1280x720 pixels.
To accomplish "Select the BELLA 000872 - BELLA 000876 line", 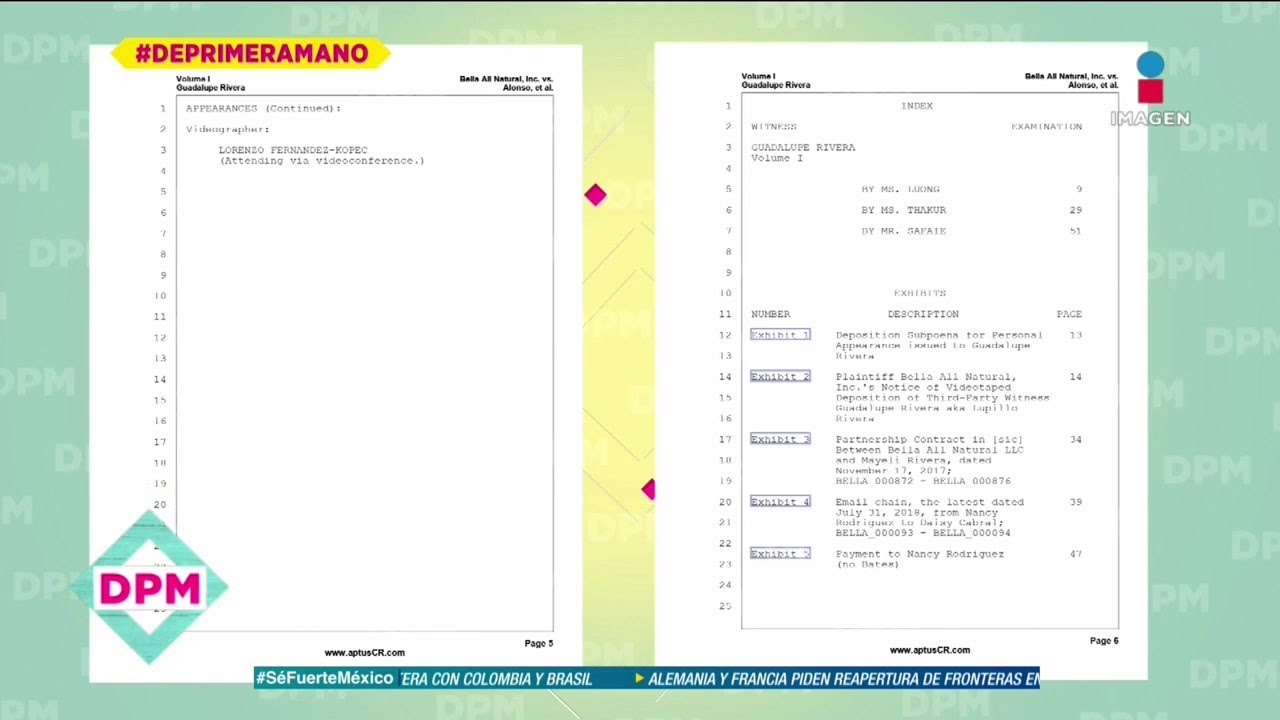I will (x=923, y=481).
